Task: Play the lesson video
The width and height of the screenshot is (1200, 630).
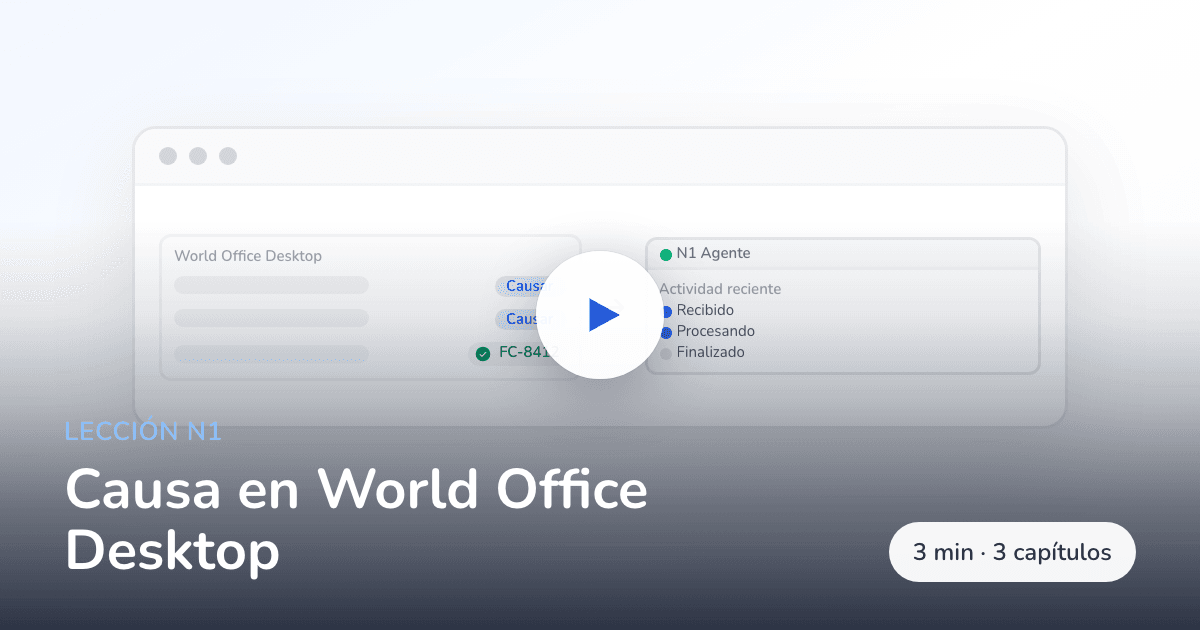Action: (x=600, y=315)
